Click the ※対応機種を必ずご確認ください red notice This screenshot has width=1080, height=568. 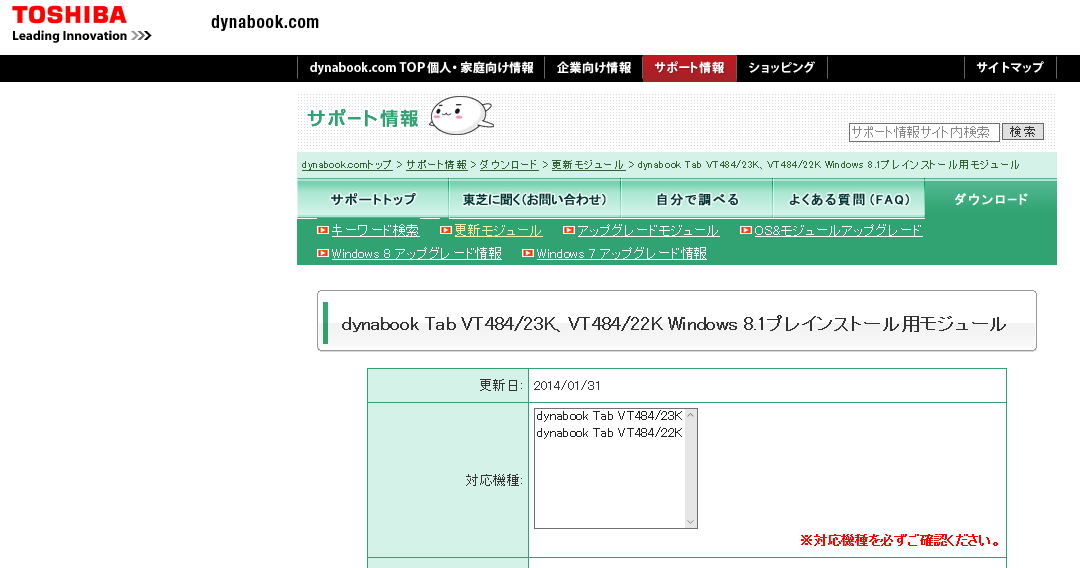(900, 541)
